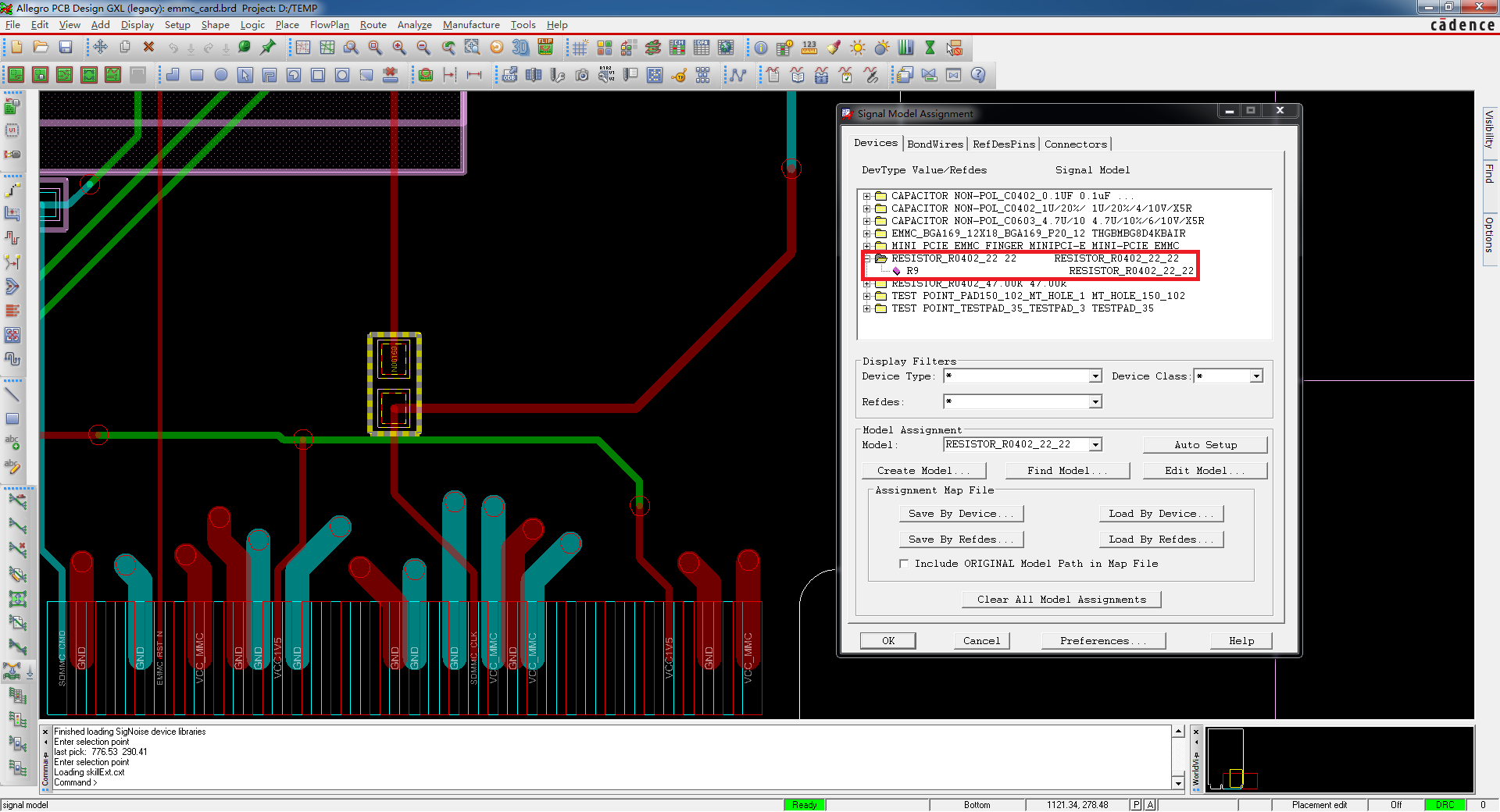This screenshot has height=812, width=1500.
Task: Click the Auto Setup button
Action: coord(1205,445)
